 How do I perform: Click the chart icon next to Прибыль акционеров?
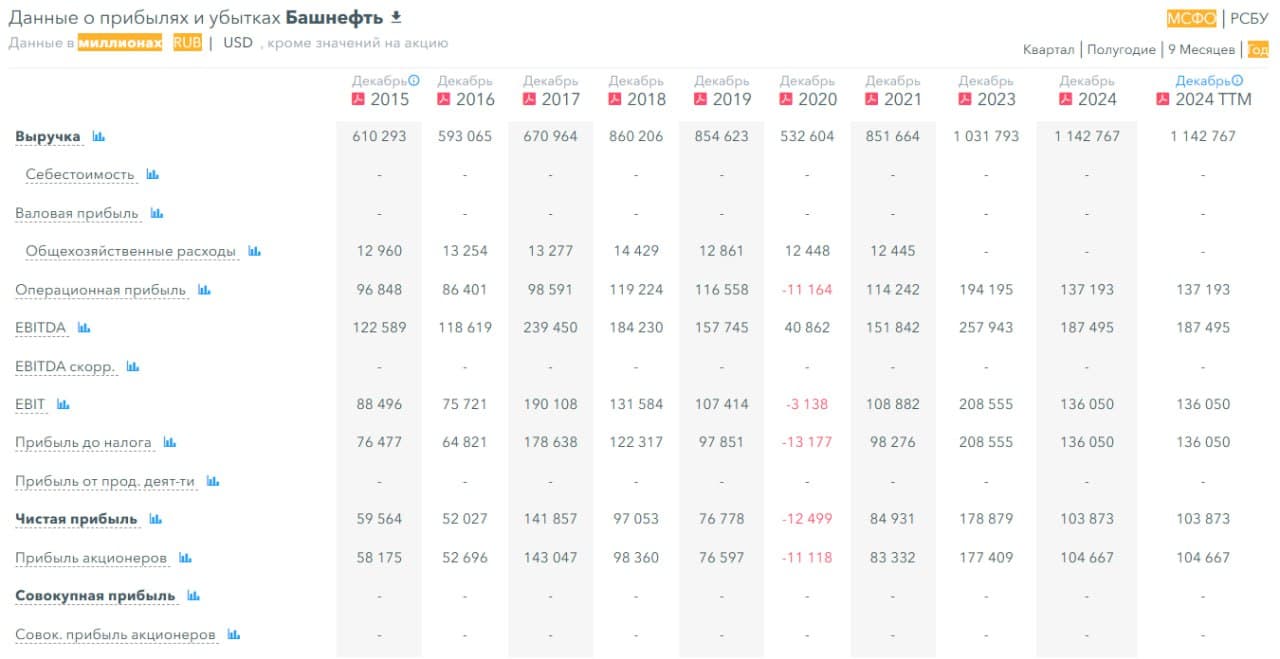tap(183, 557)
